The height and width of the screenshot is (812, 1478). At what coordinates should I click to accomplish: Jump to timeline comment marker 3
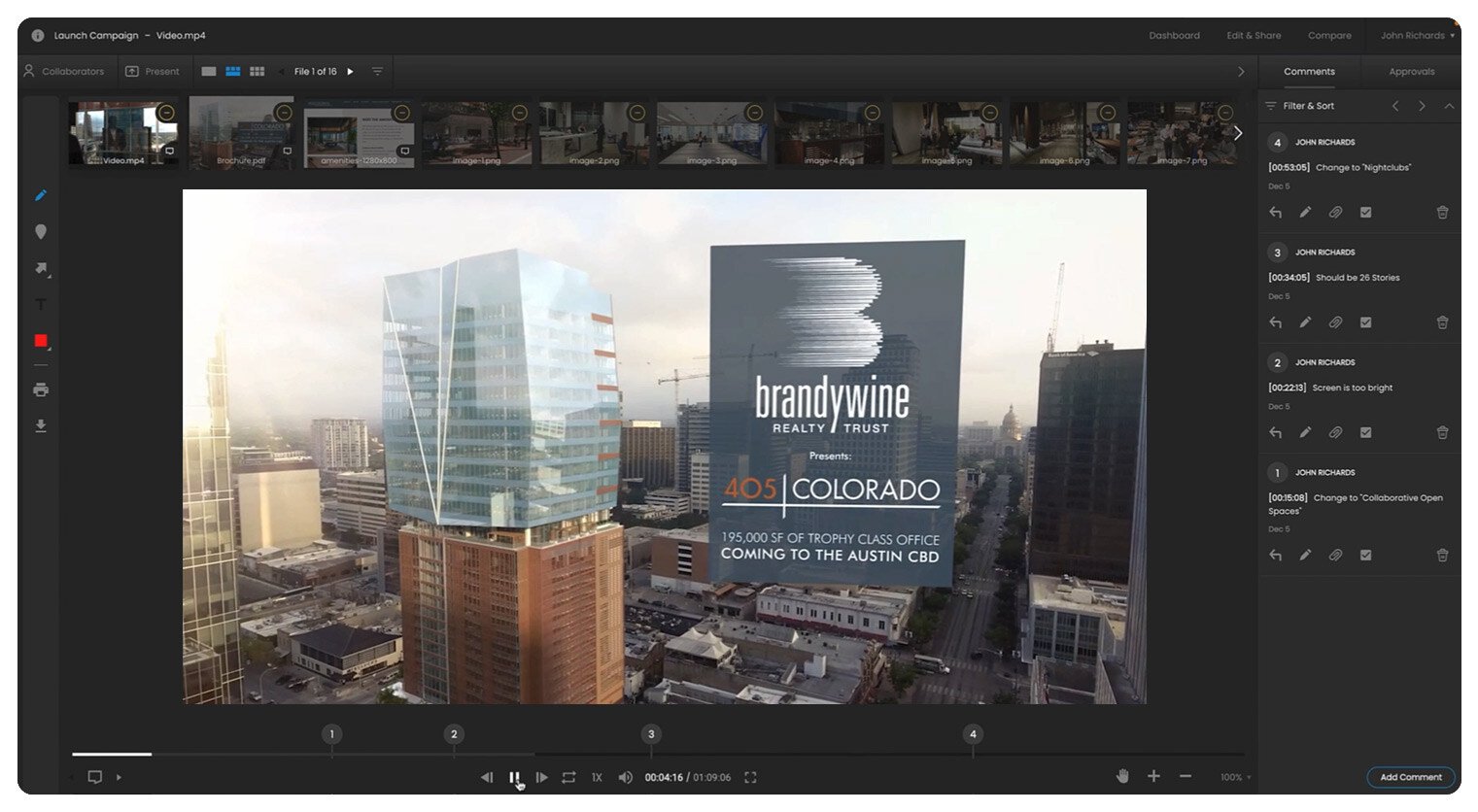pos(651,734)
